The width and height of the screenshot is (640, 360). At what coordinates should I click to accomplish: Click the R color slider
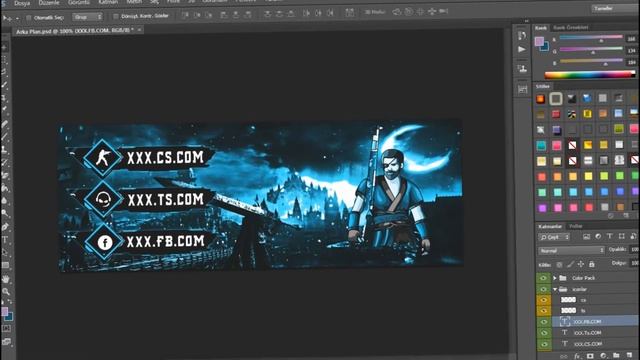pos(591,38)
